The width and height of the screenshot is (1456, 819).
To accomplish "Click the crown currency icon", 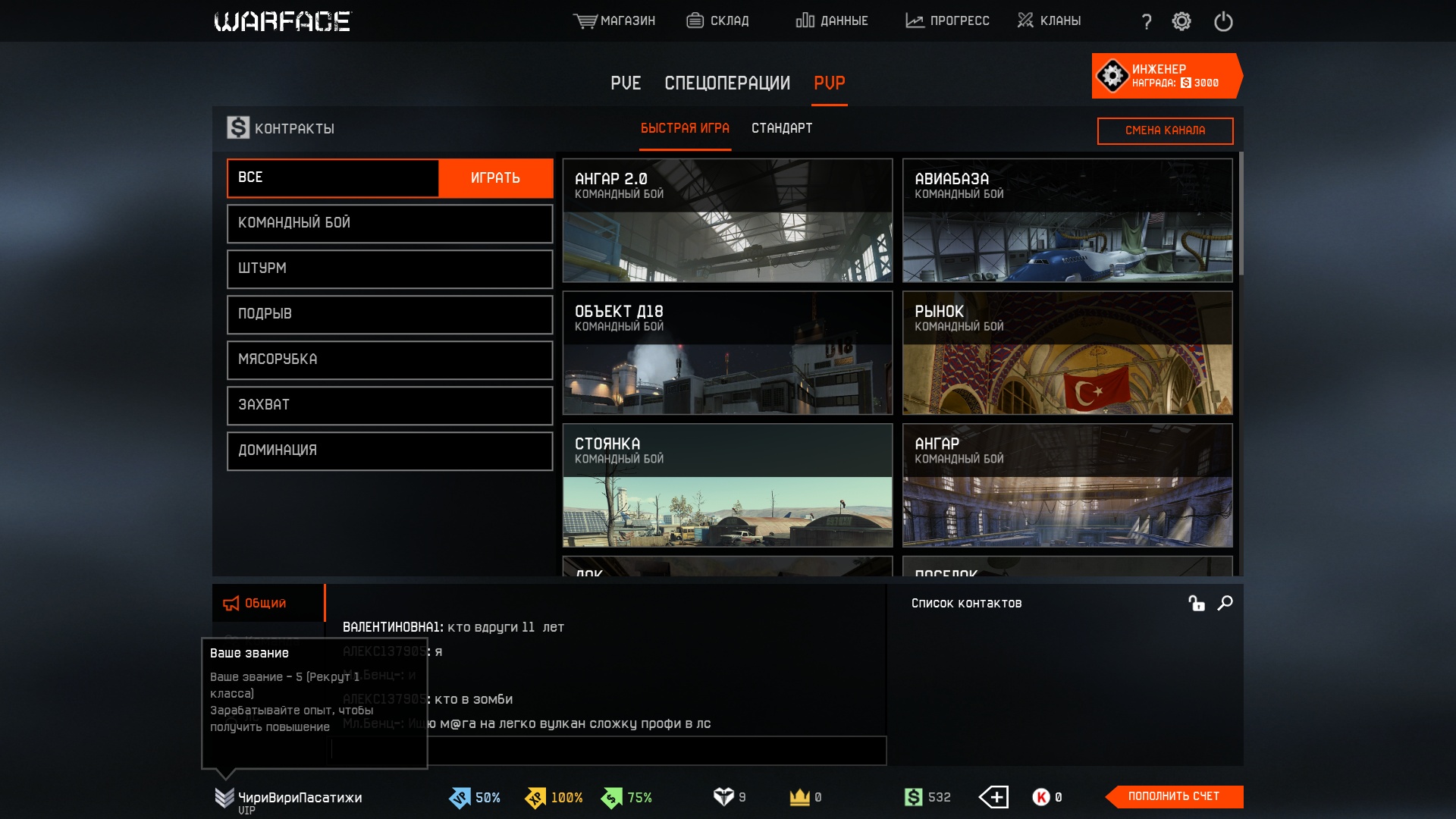I will [799, 797].
